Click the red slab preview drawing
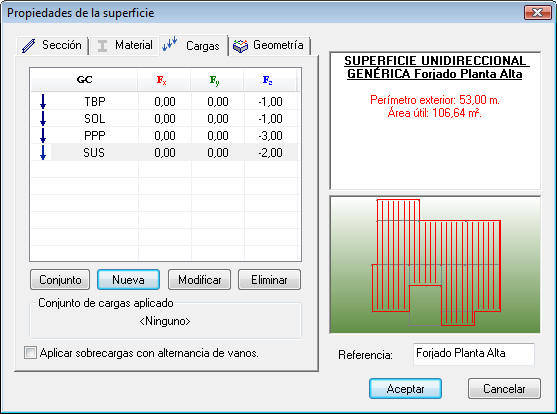The height and width of the screenshot is (414, 557). point(437,263)
